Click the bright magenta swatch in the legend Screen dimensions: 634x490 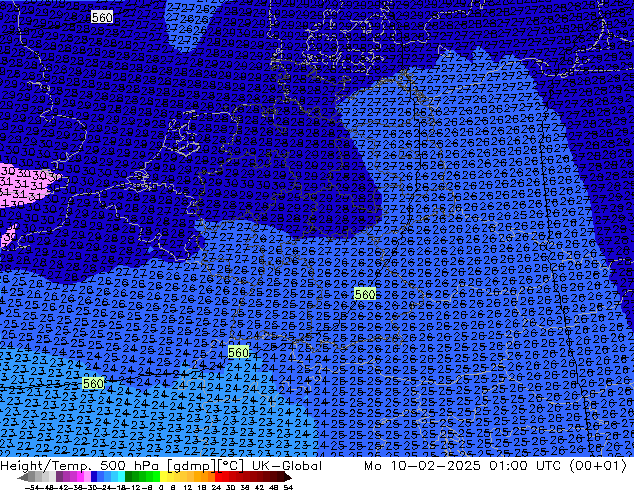point(80,478)
